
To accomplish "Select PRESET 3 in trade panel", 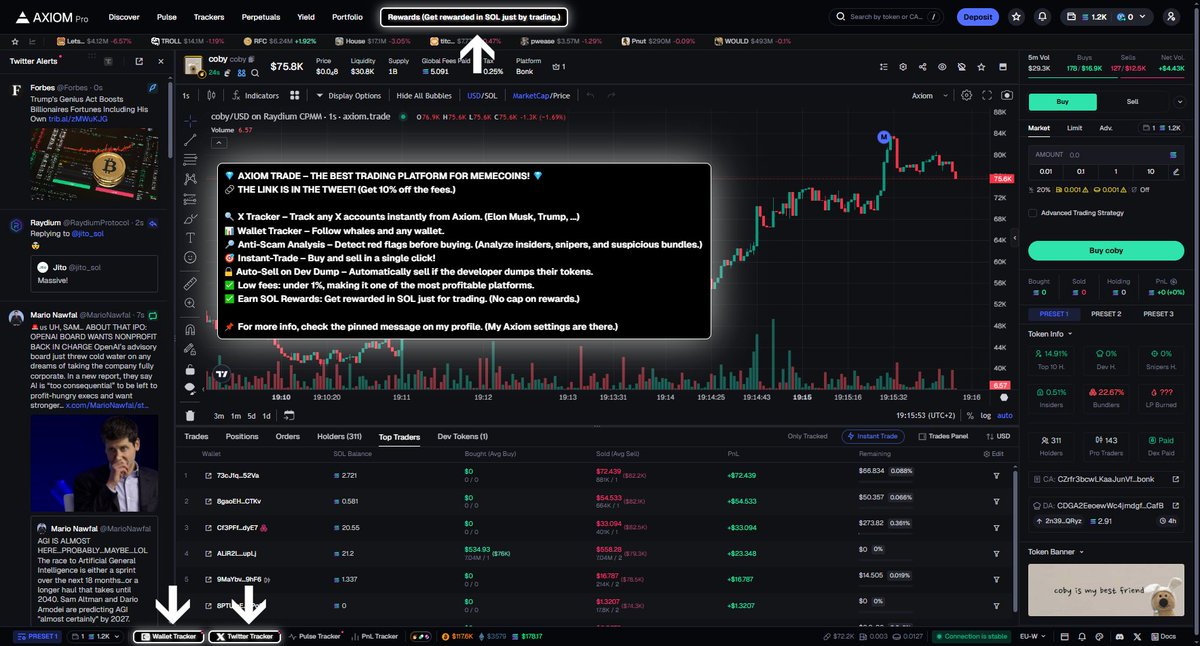I will 1158,314.
